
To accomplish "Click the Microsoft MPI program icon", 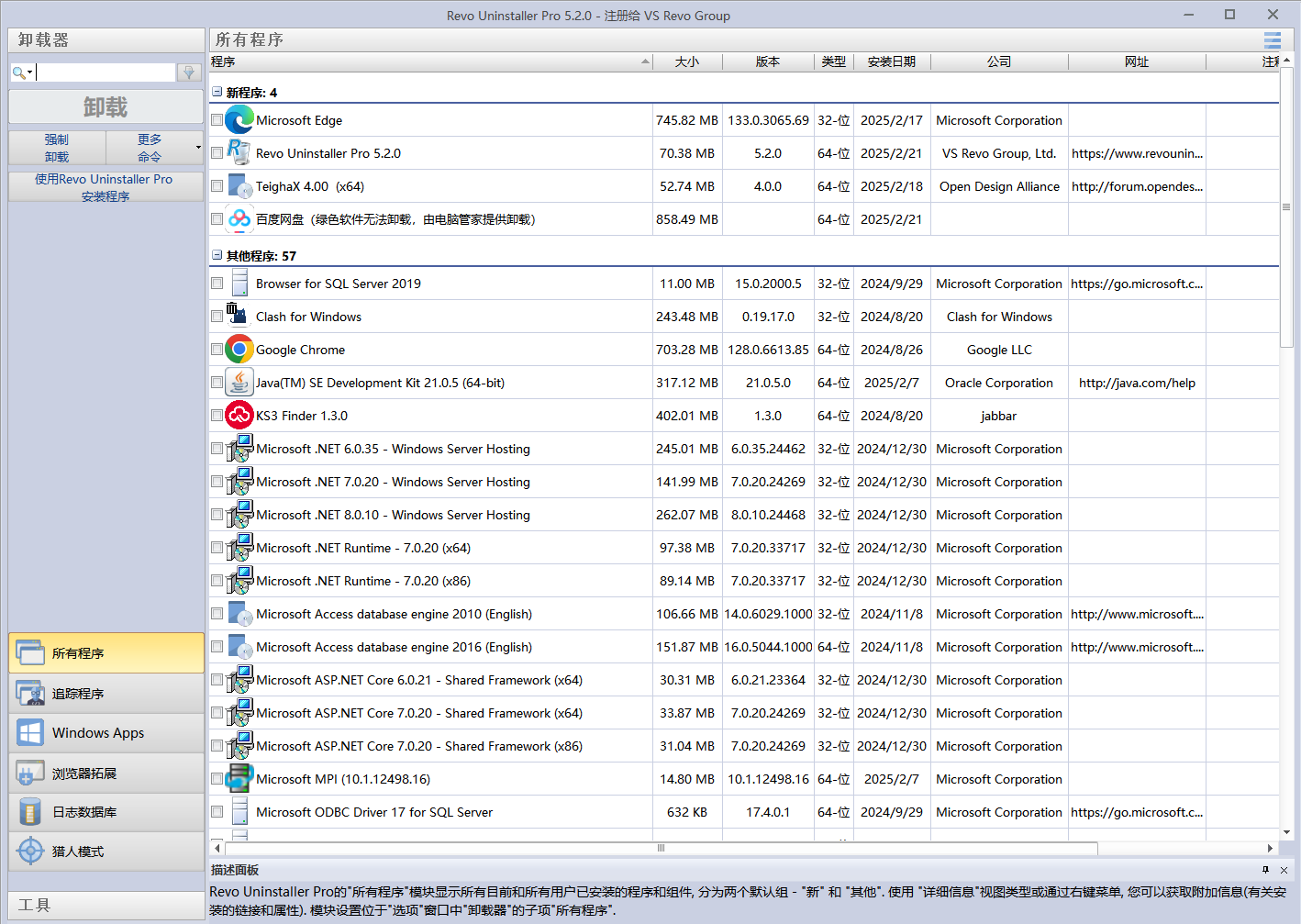I will pyautogui.click(x=239, y=779).
